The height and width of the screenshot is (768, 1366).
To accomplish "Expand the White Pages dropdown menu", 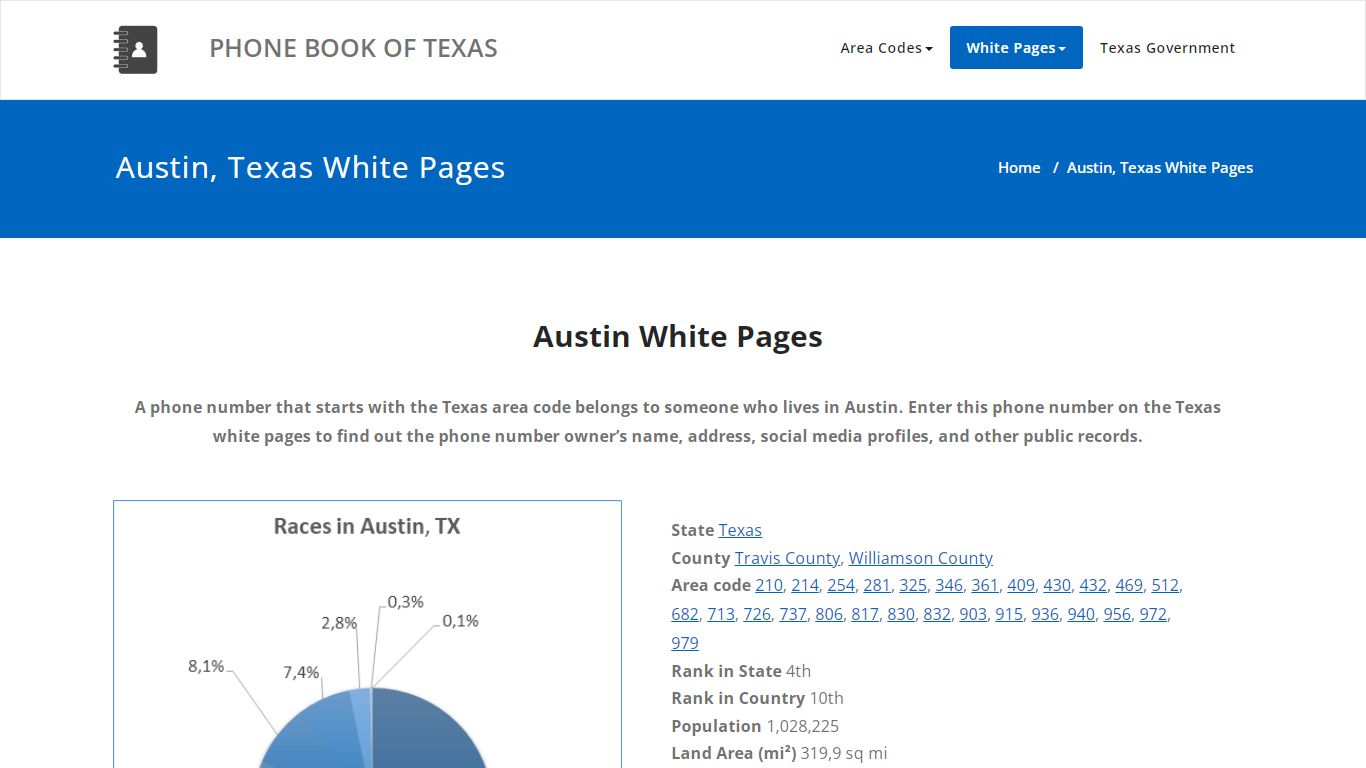I will click(1016, 48).
